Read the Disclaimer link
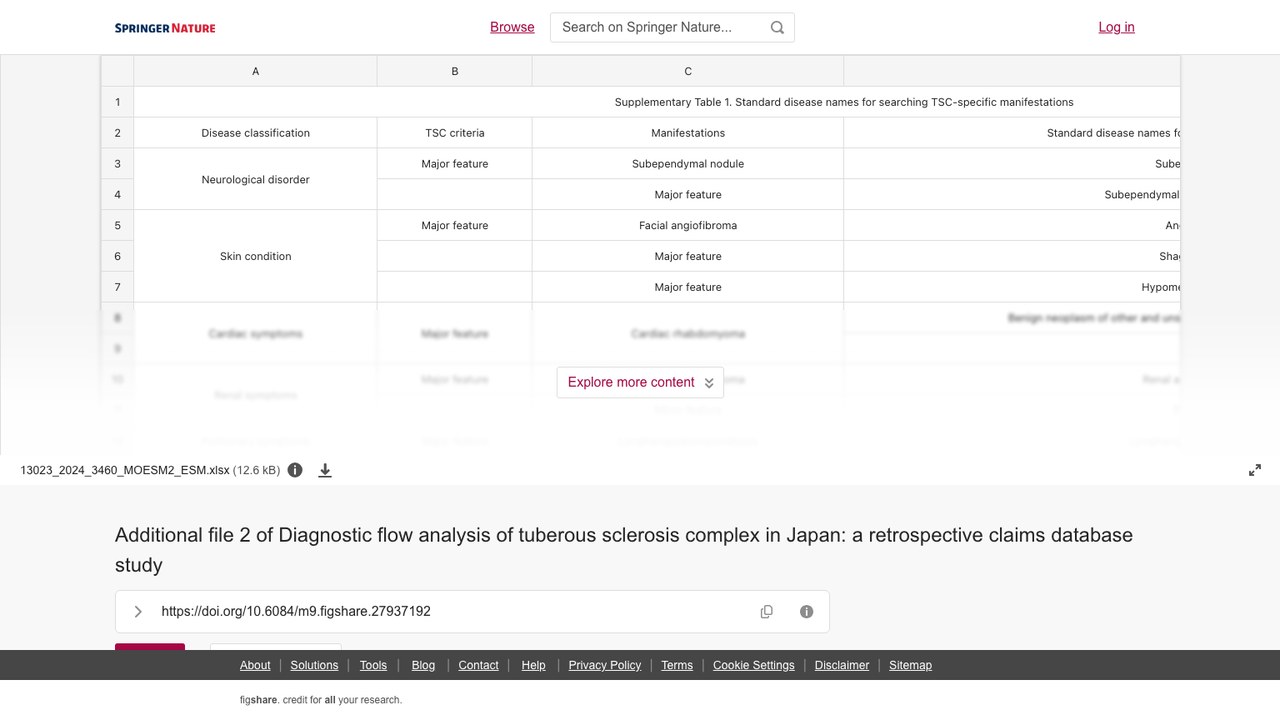The image size is (1280, 720). pos(842,665)
